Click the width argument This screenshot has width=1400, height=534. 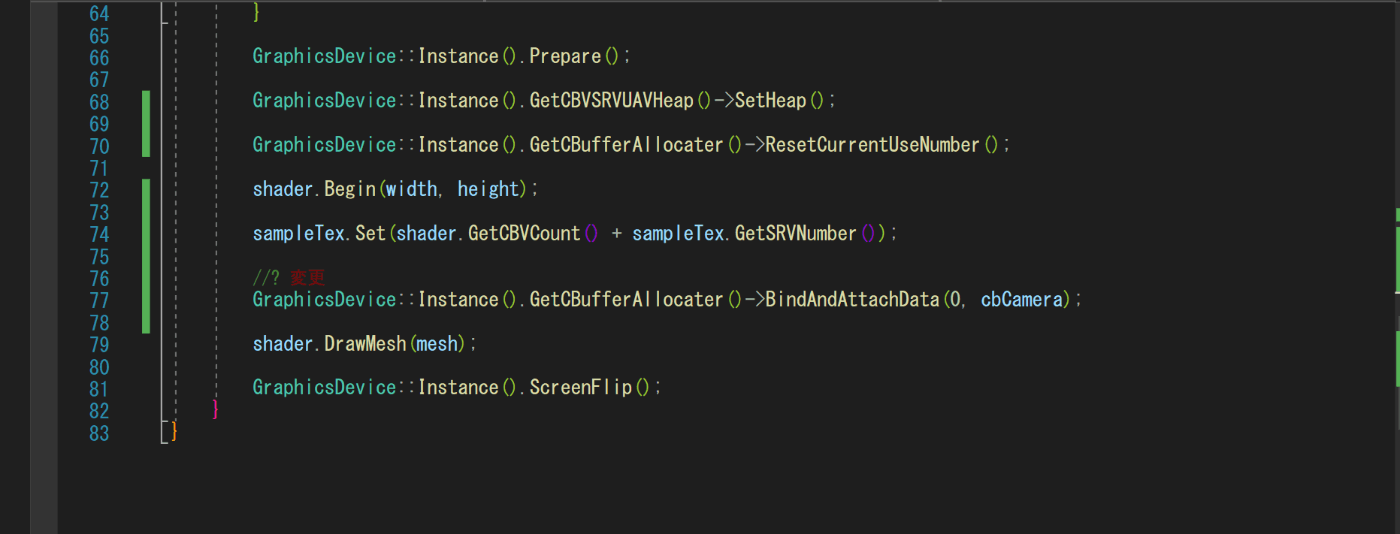[x=411, y=188]
